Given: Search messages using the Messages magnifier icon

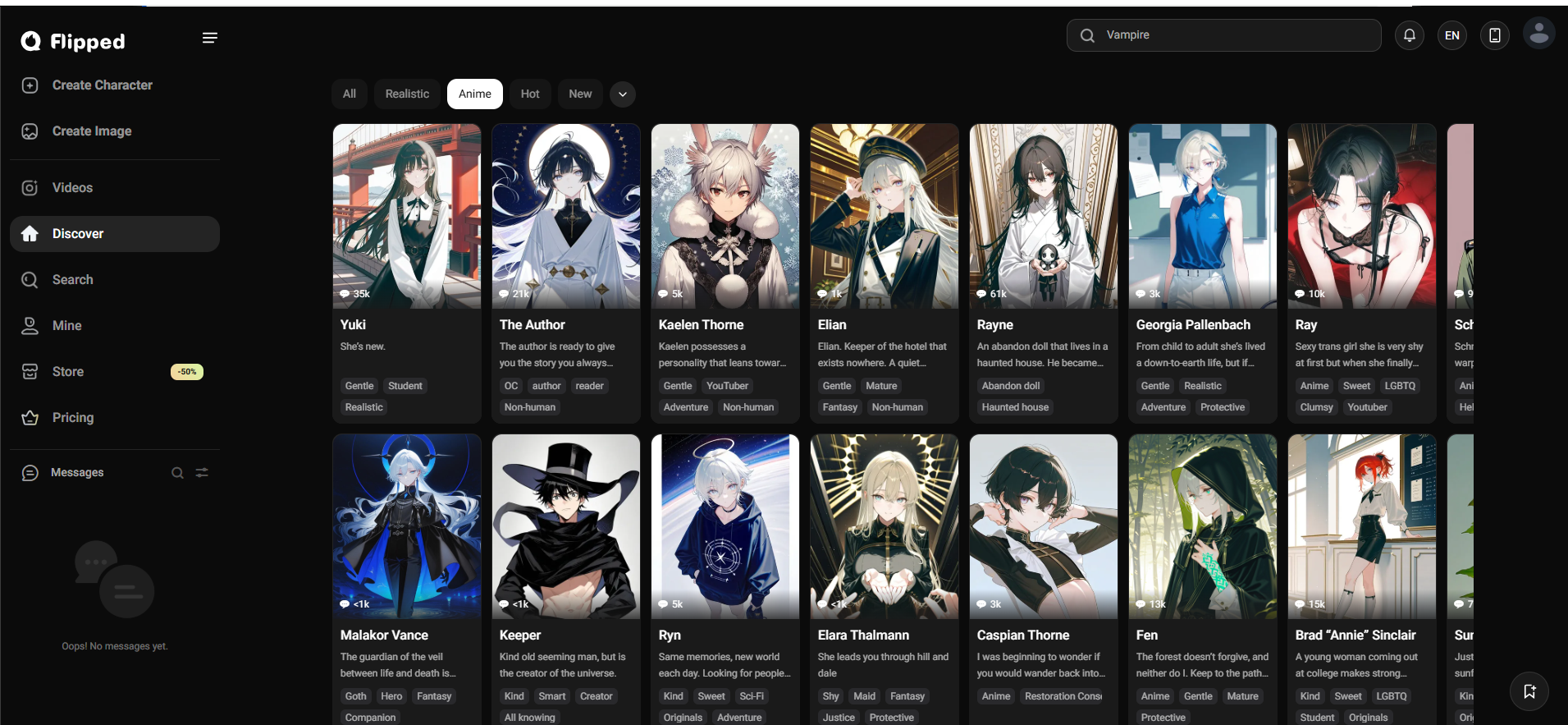Looking at the screenshot, I should tap(177, 473).
